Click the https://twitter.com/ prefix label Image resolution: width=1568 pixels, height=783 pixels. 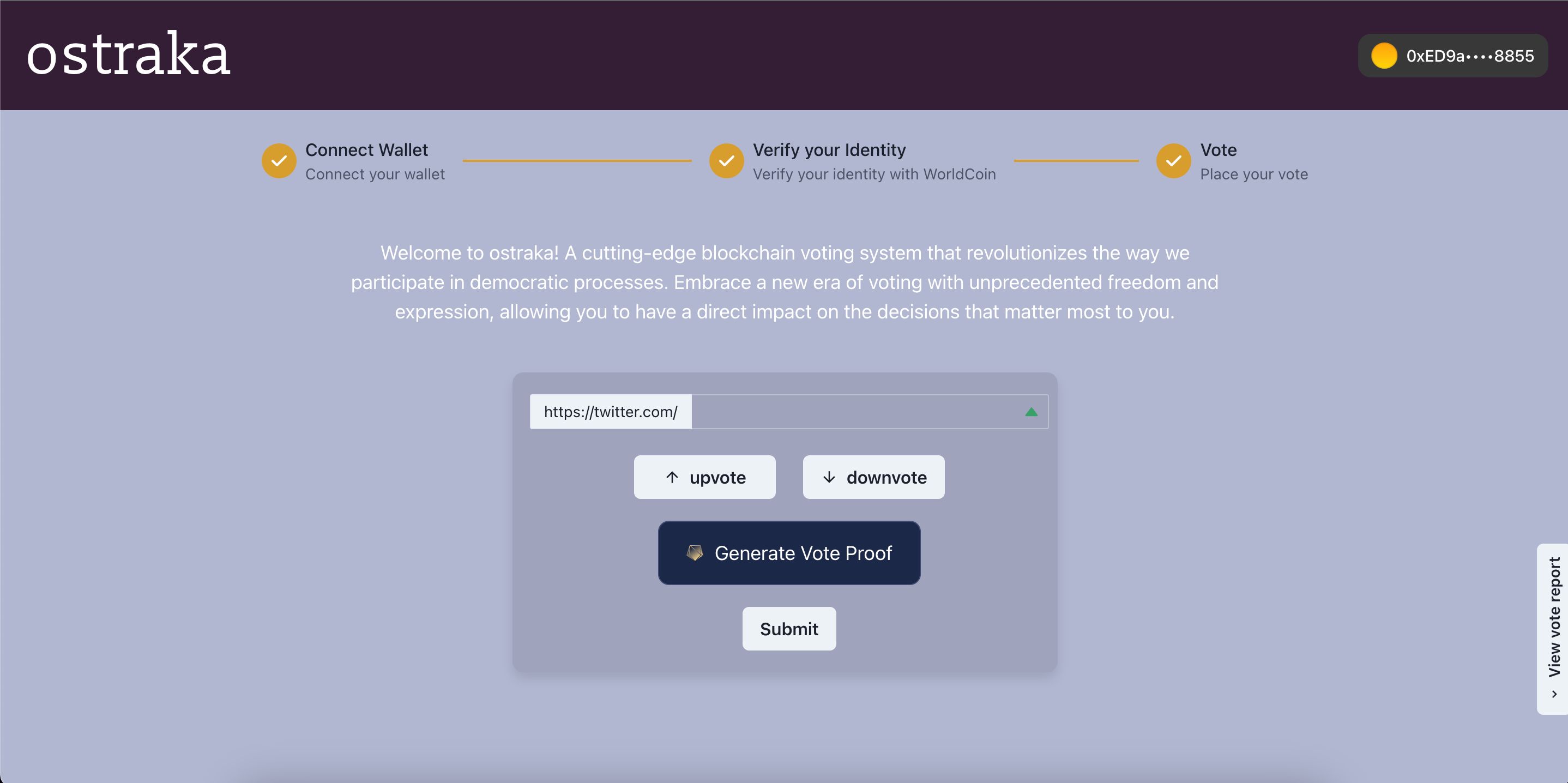coord(611,412)
